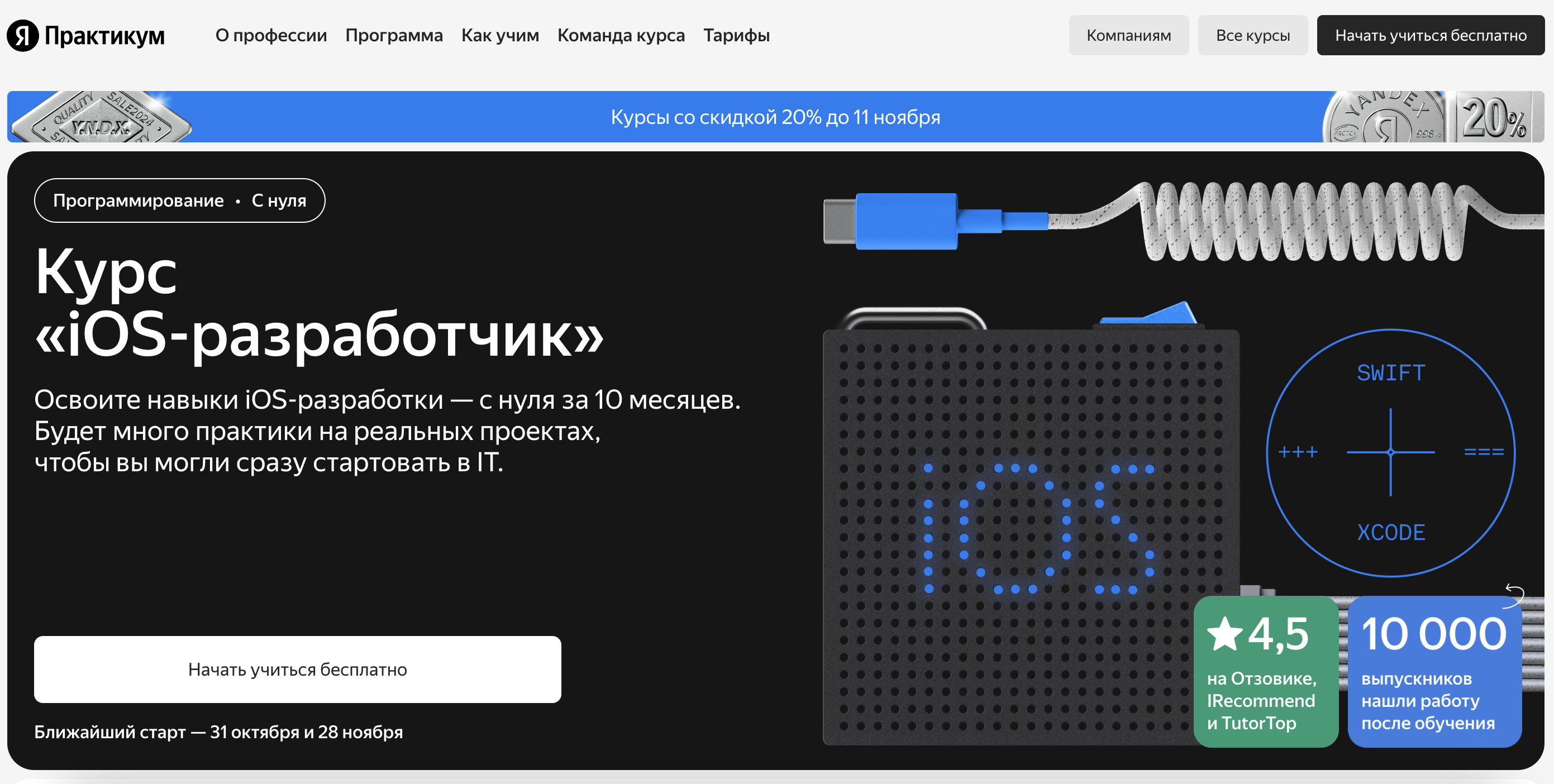Select Как учим in navigation
The height and width of the screenshot is (784, 1554).
point(500,36)
